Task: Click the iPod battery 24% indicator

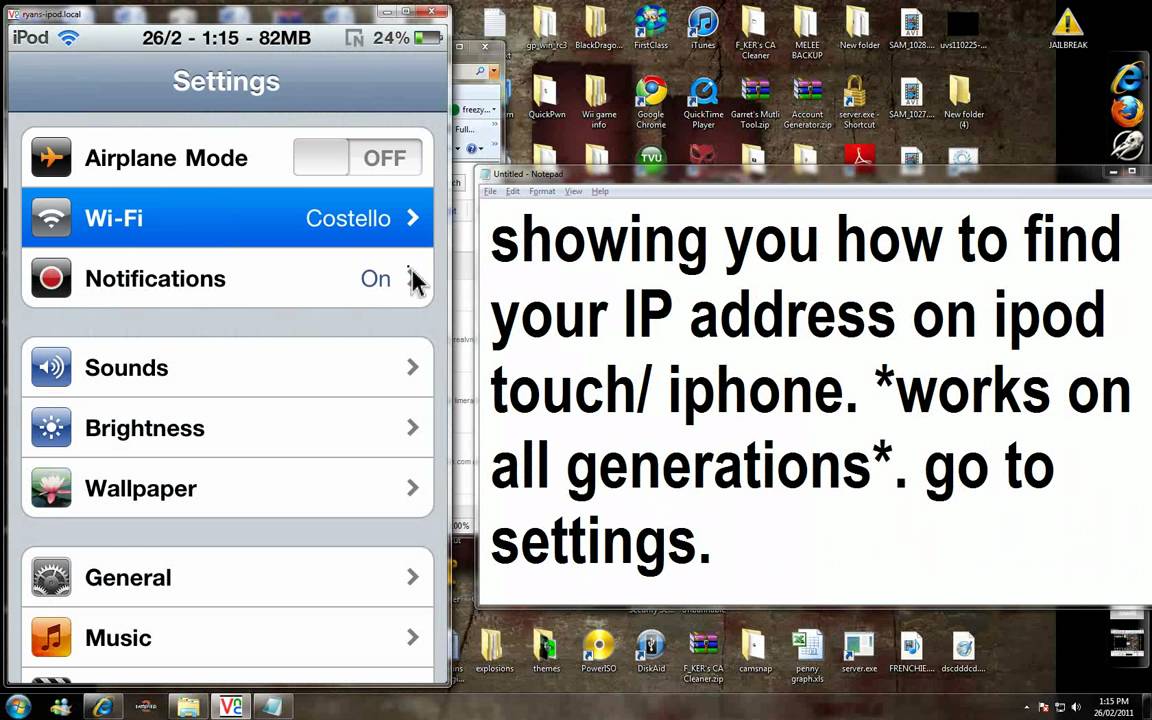Action: click(408, 37)
